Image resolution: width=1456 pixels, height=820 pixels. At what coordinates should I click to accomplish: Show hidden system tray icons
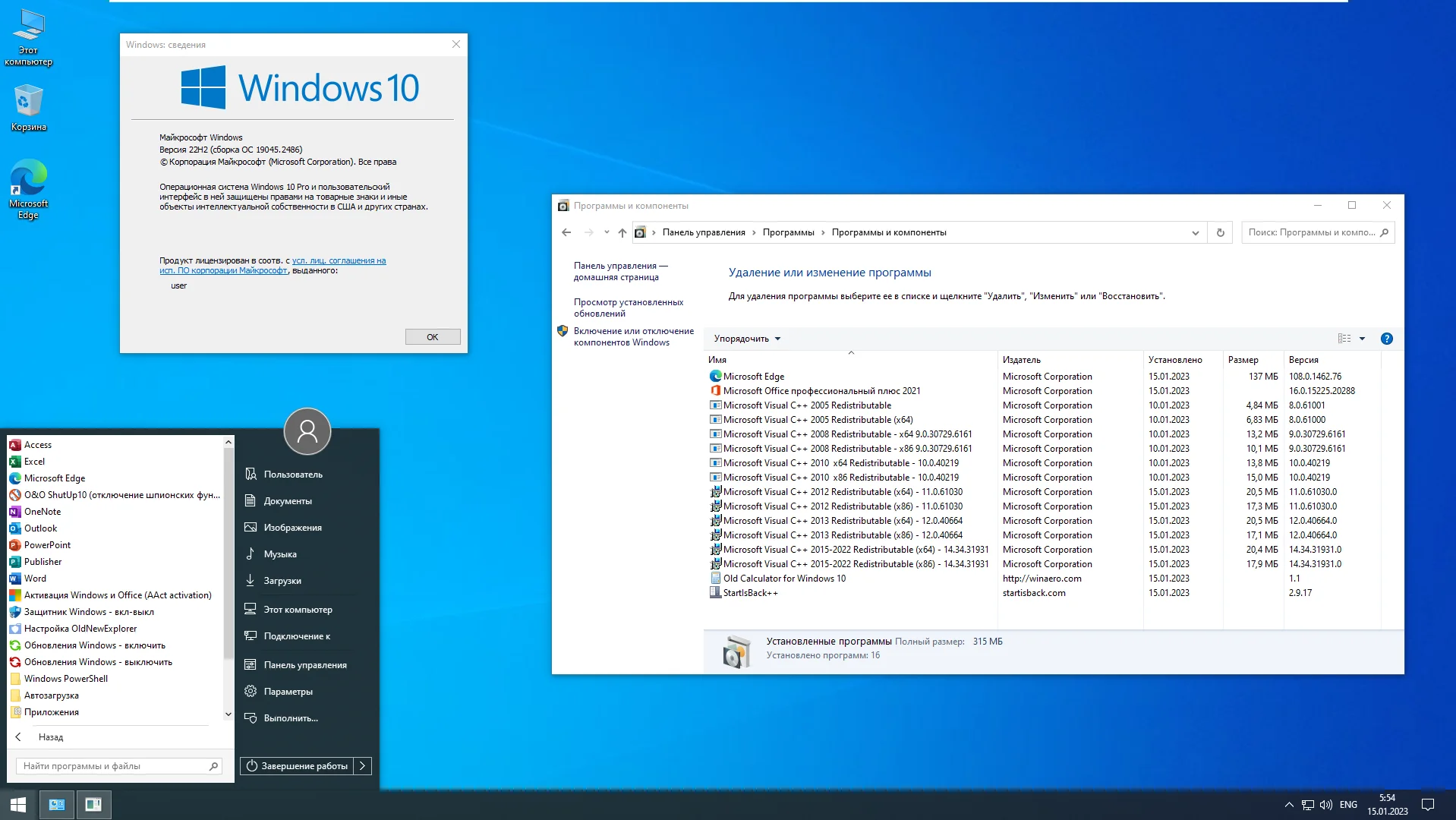(x=1289, y=805)
